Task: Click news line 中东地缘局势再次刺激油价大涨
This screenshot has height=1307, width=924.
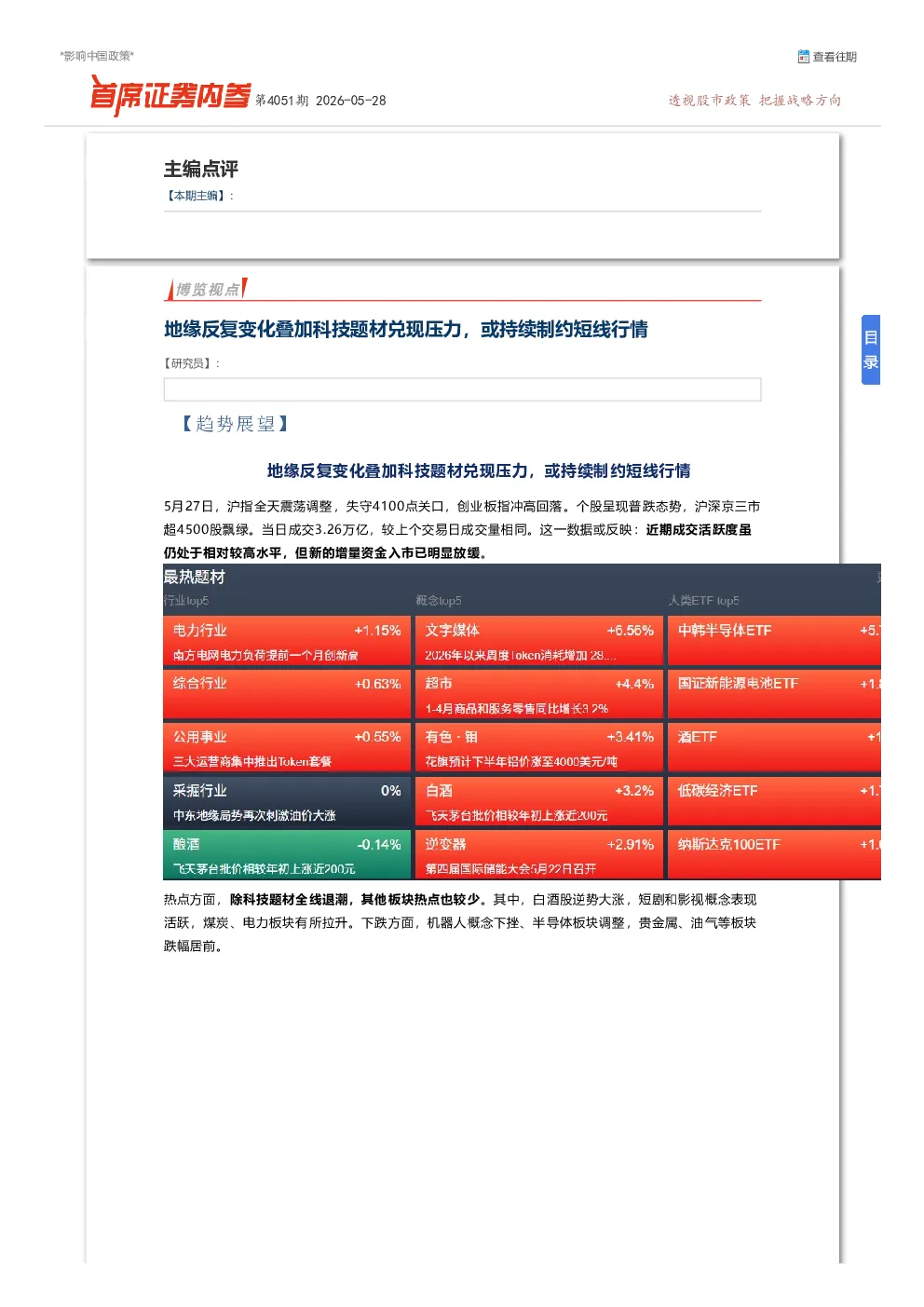Action: coord(254,815)
